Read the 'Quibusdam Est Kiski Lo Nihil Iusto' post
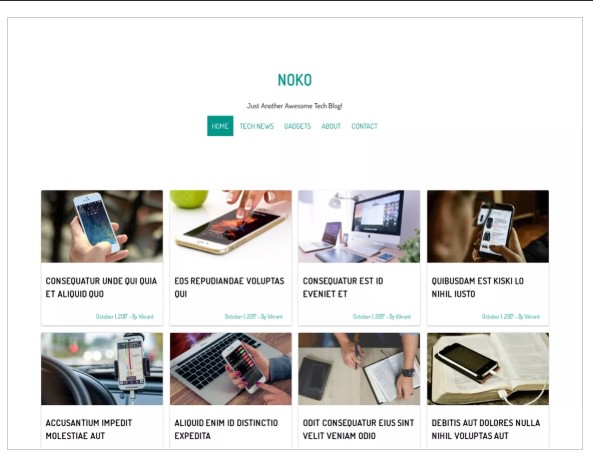This screenshot has width=593, height=471. [478, 287]
